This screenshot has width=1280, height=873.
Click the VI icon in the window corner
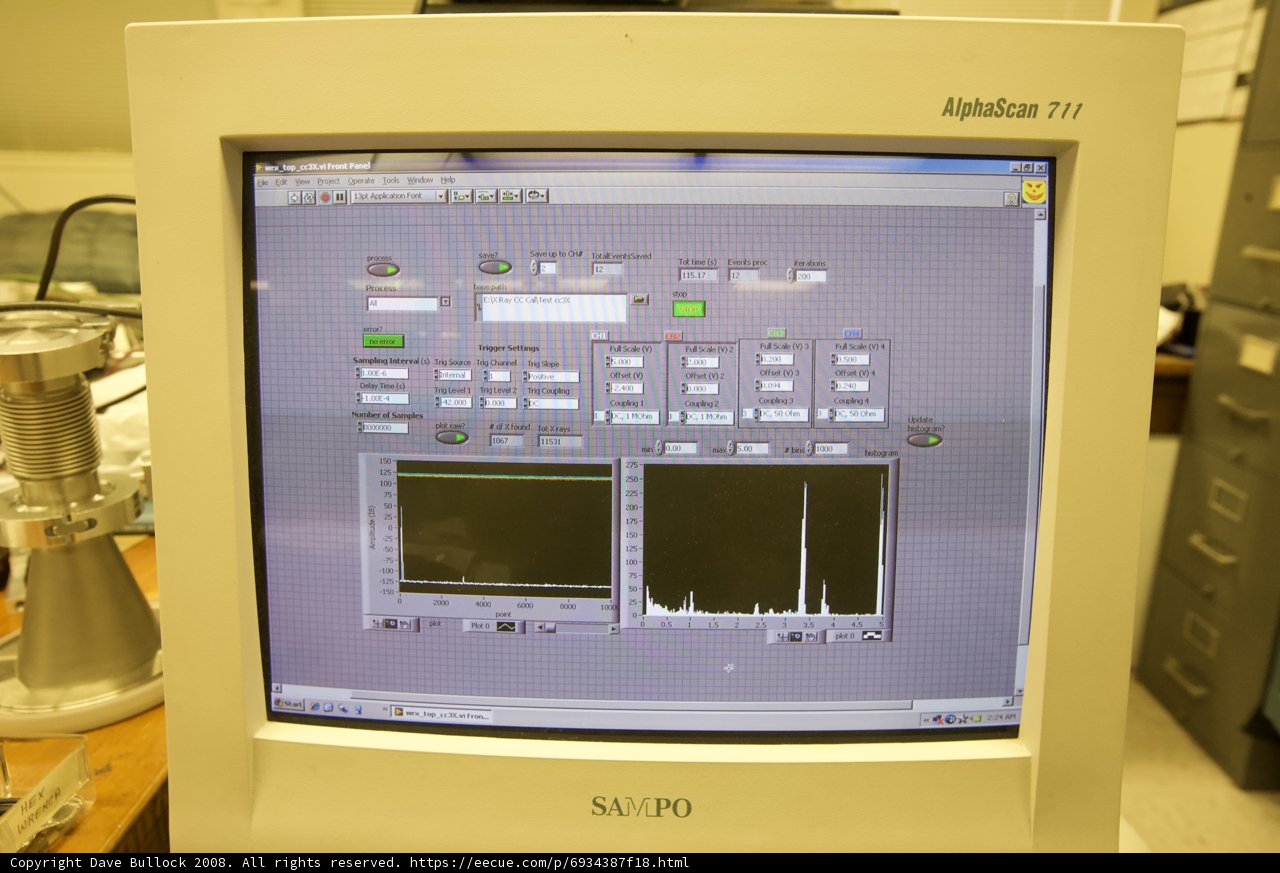point(1033,191)
